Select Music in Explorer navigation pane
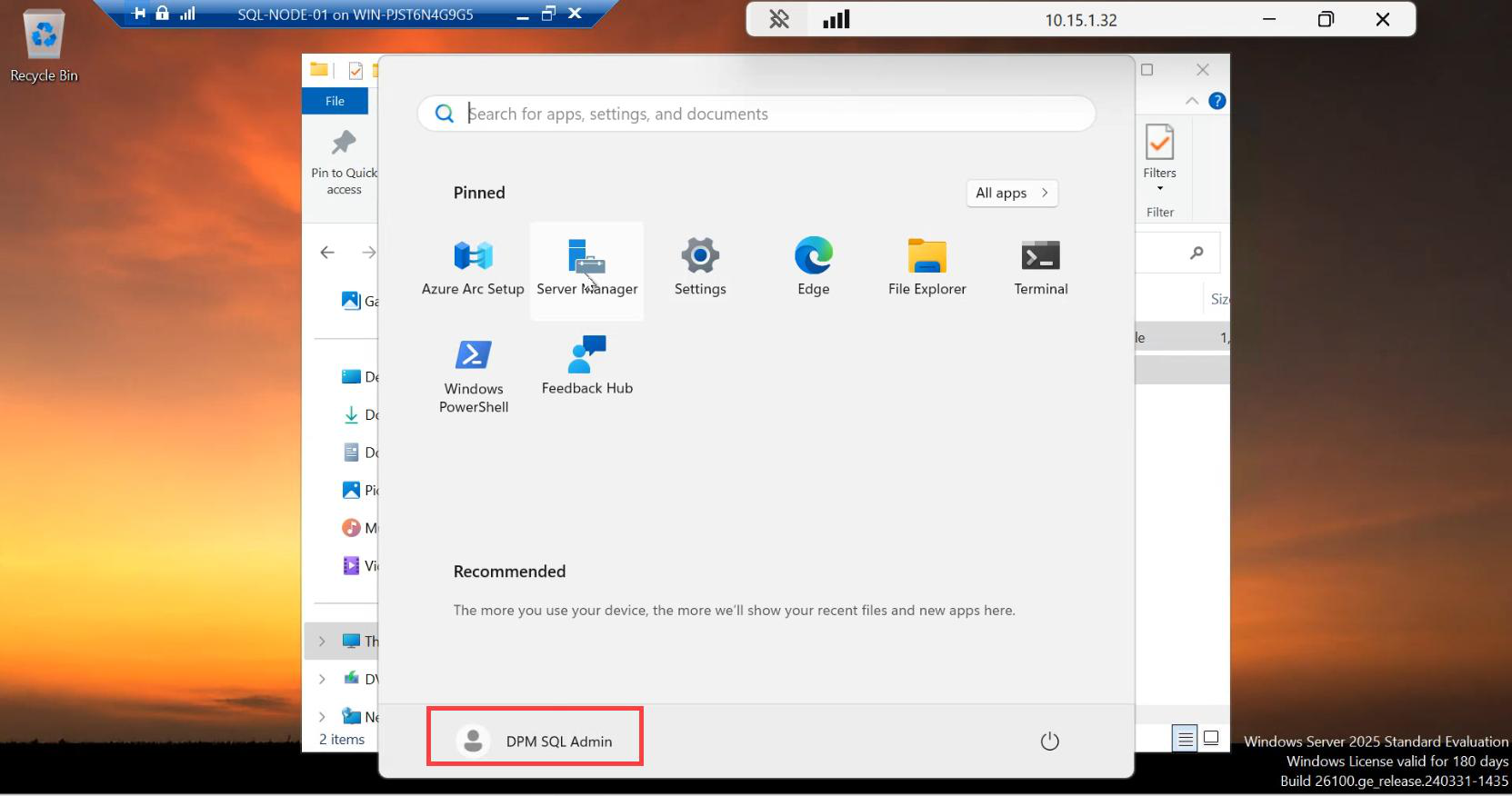Image resolution: width=1512 pixels, height=796 pixels. coord(360,527)
